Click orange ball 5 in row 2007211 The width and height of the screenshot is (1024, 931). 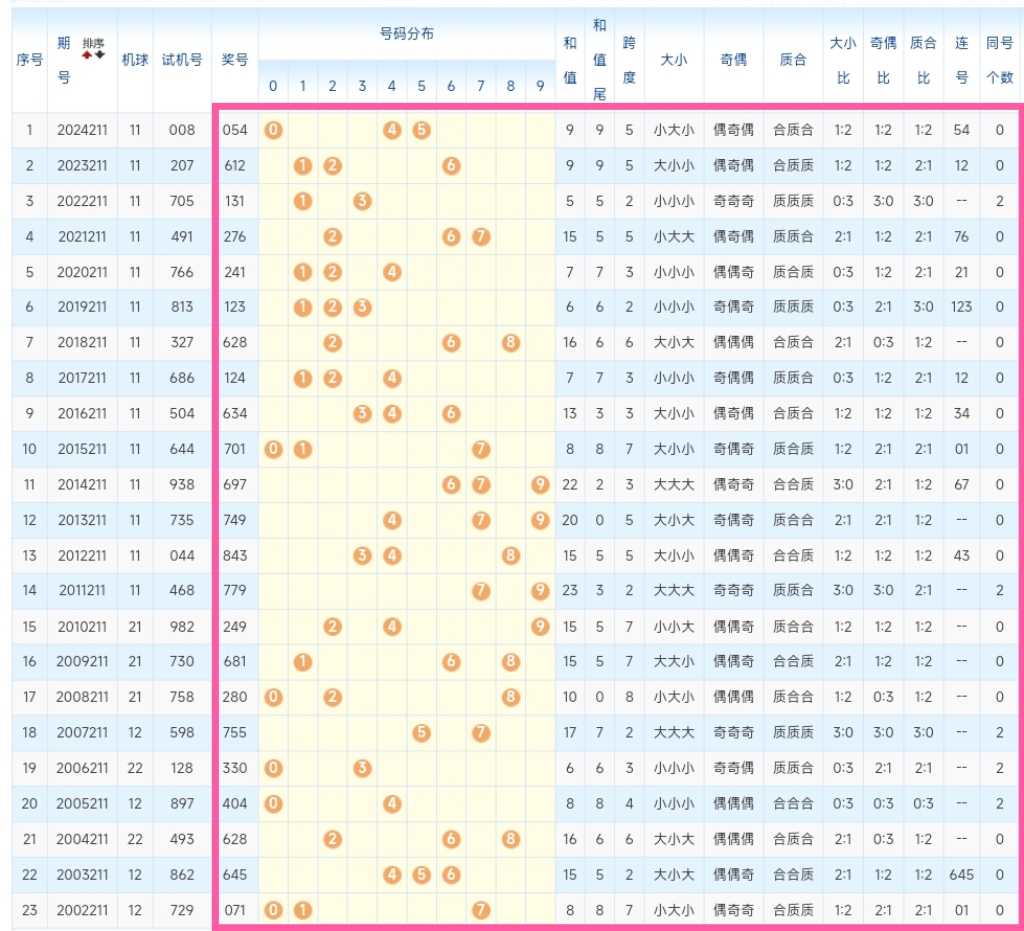422,733
